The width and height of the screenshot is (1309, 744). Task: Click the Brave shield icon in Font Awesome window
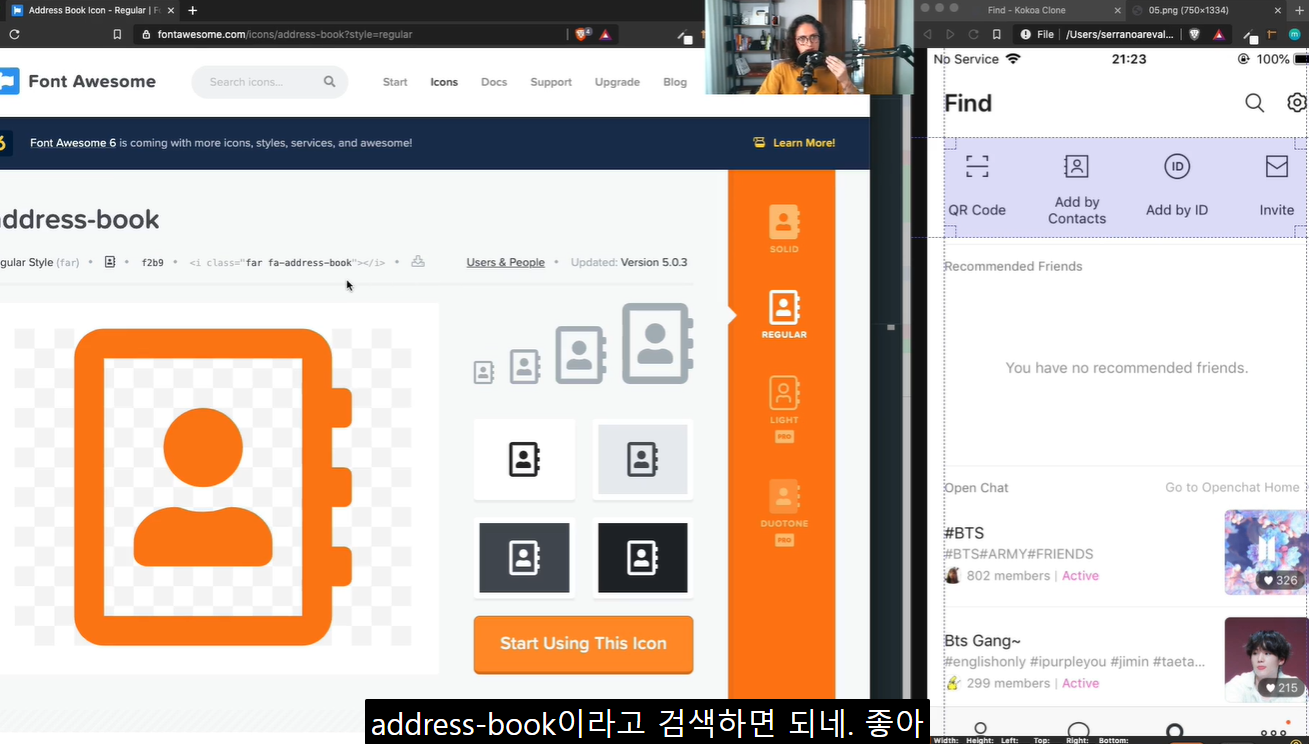click(x=583, y=34)
